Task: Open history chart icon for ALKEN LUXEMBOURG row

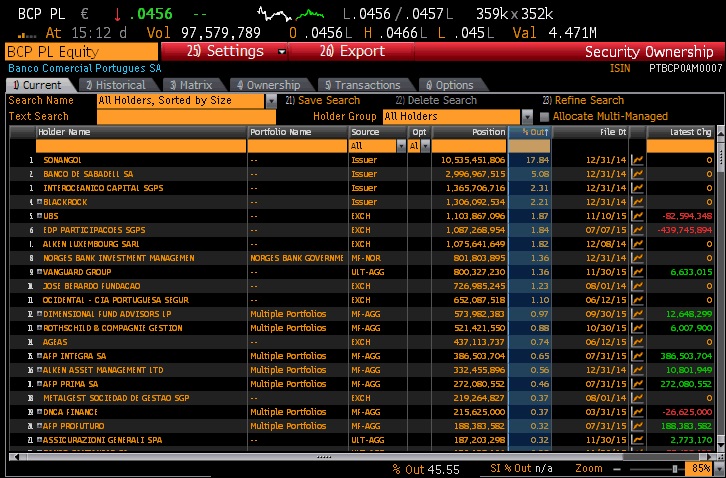Action: (638, 244)
